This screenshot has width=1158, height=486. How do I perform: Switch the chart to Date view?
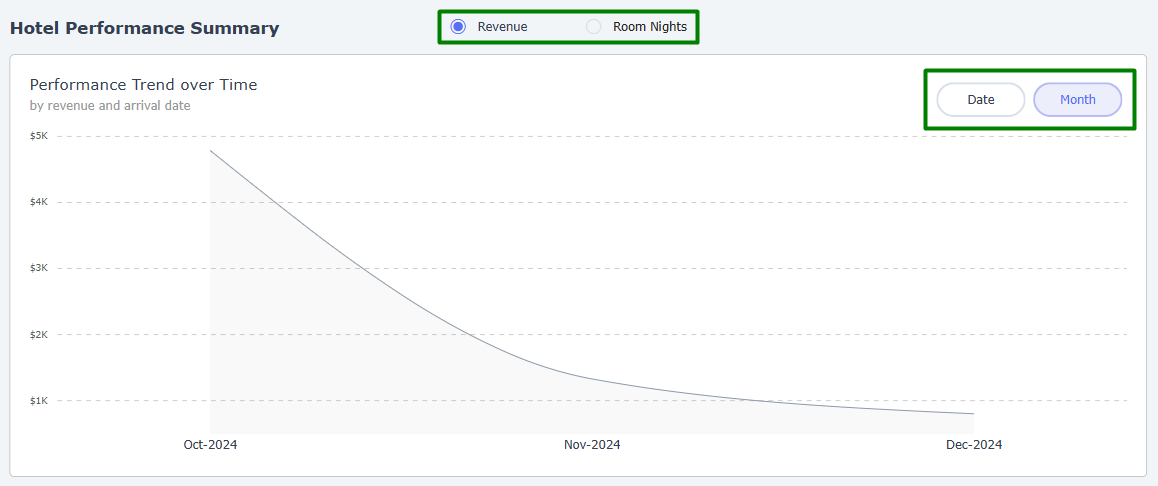point(981,100)
